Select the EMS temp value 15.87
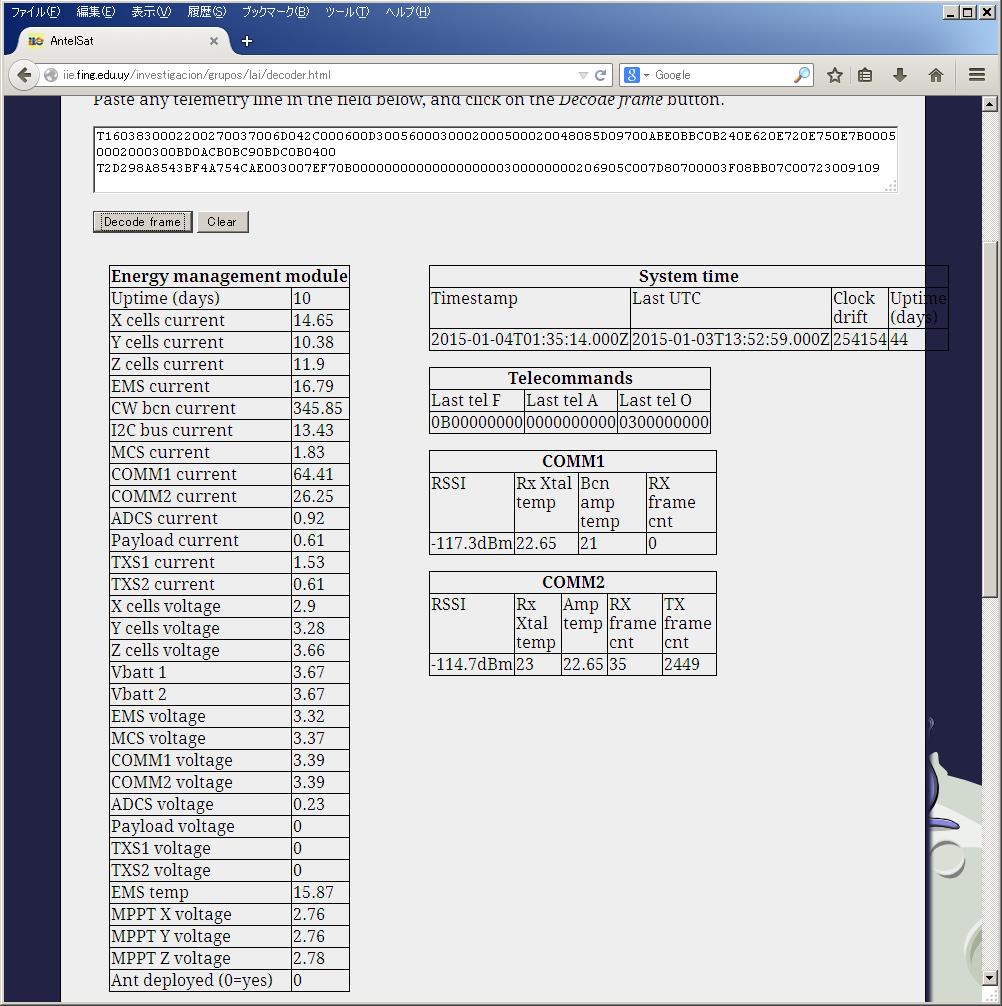Image resolution: width=1002 pixels, height=1006 pixels. pyautogui.click(x=313, y=892)
